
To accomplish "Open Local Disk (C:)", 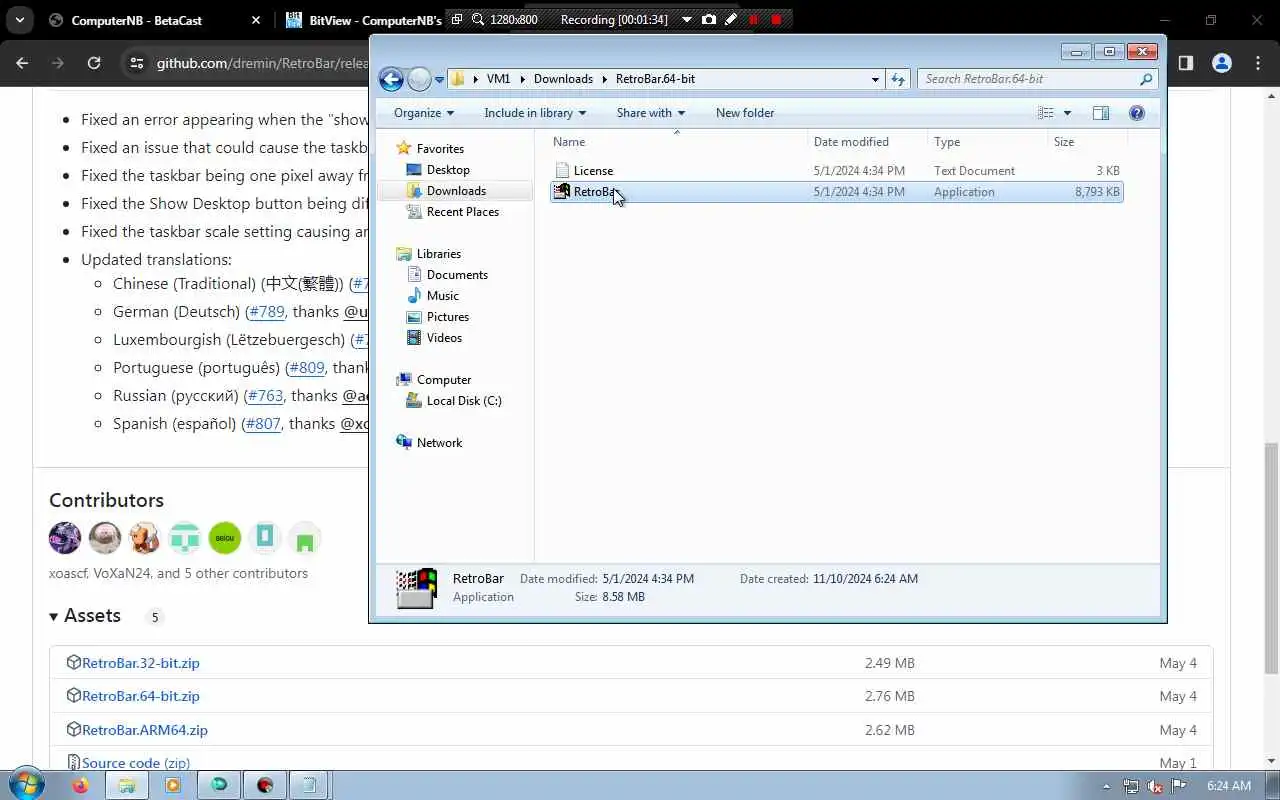I will (463, 401).
